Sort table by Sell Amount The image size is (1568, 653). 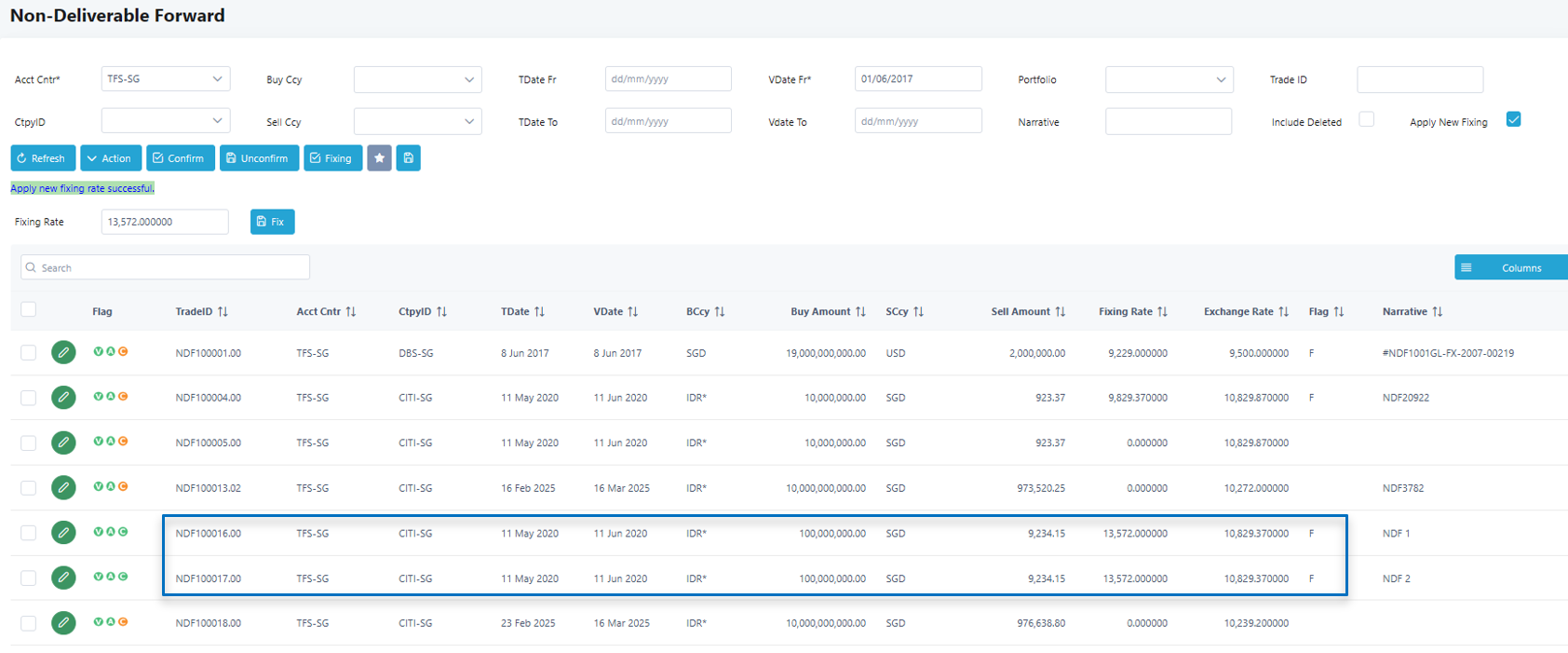[1060, 312]
